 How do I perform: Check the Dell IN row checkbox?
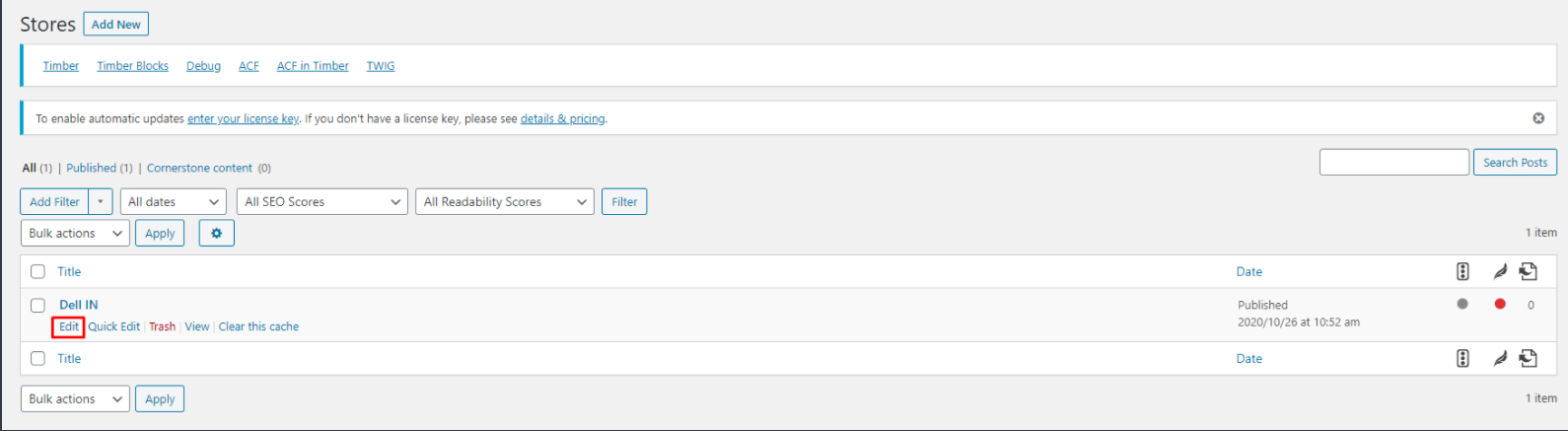point(37,305)
